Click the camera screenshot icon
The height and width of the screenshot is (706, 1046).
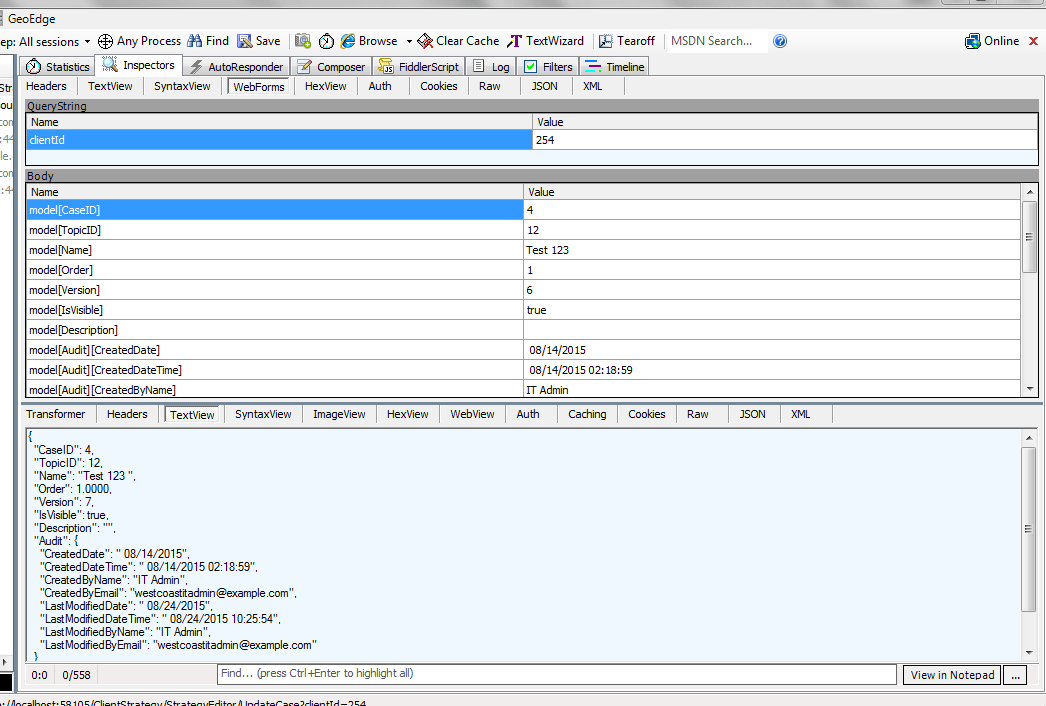(303, 41)
